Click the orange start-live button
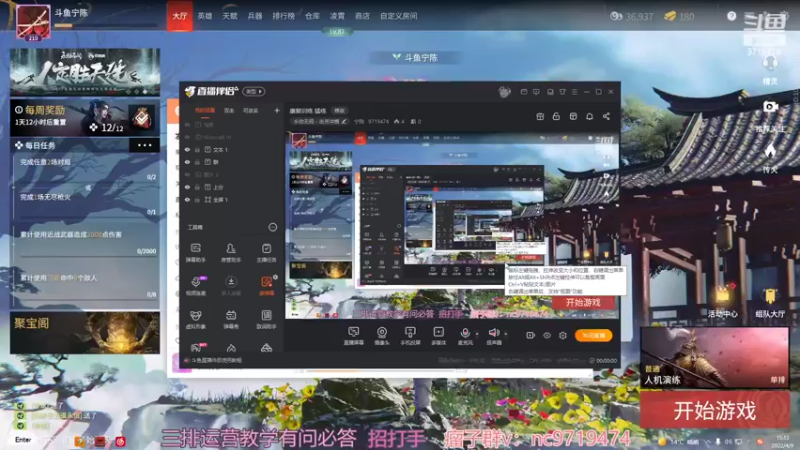 click(x=593, y=335)
